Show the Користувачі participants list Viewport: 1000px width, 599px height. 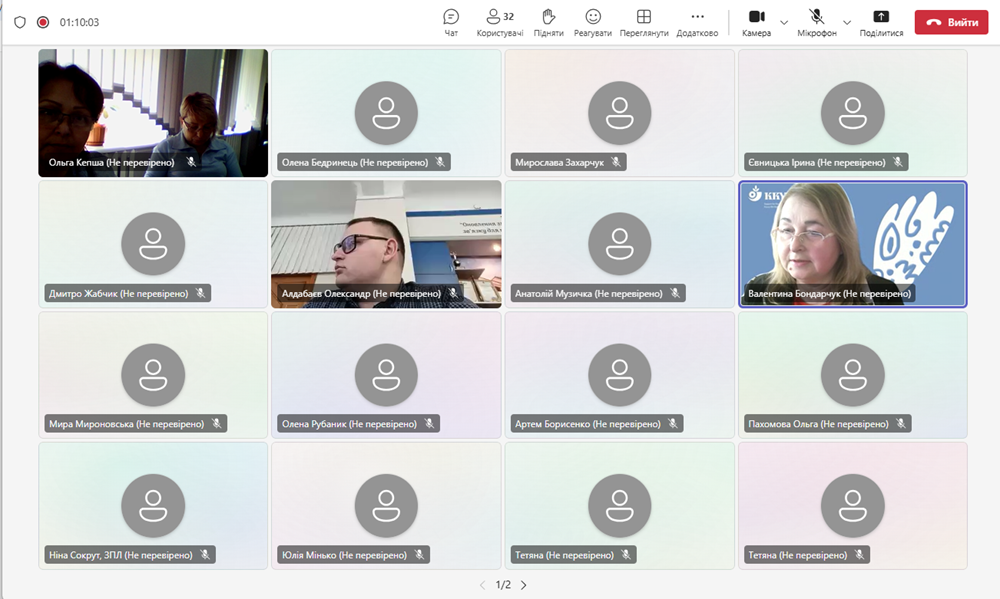[499, 22]
